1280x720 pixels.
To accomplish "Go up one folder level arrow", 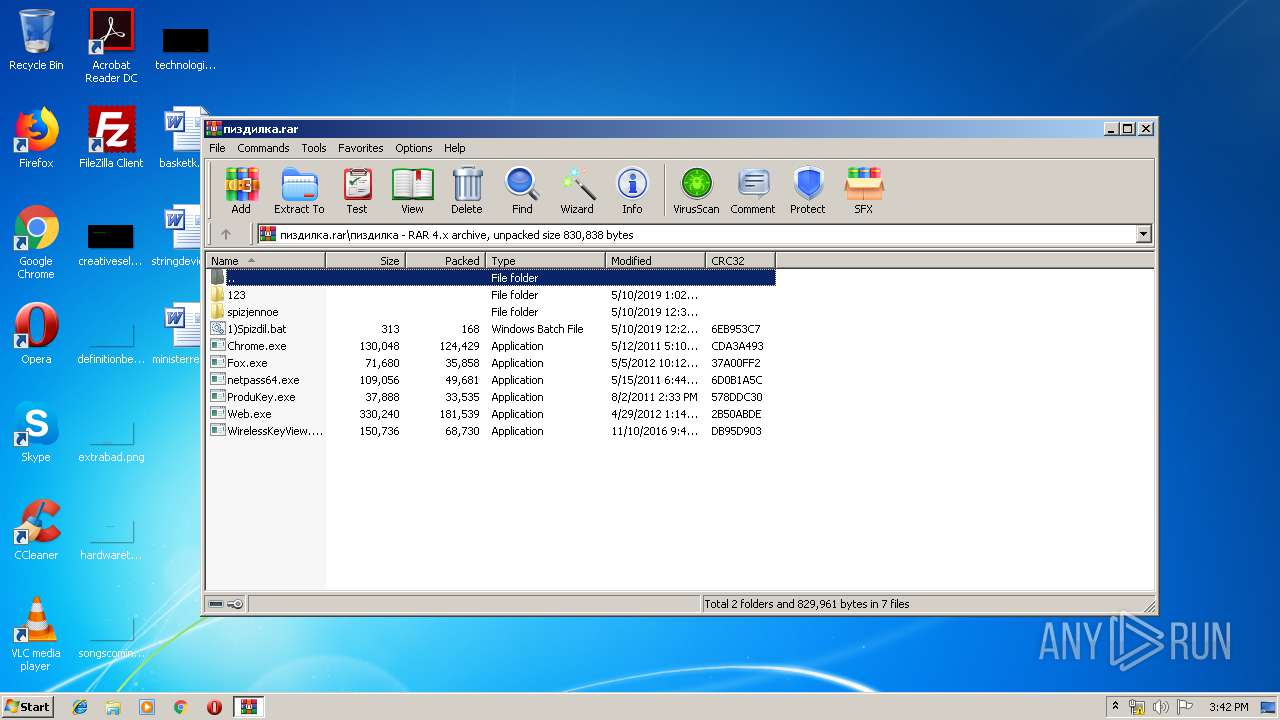I will [x=226, y=234].
